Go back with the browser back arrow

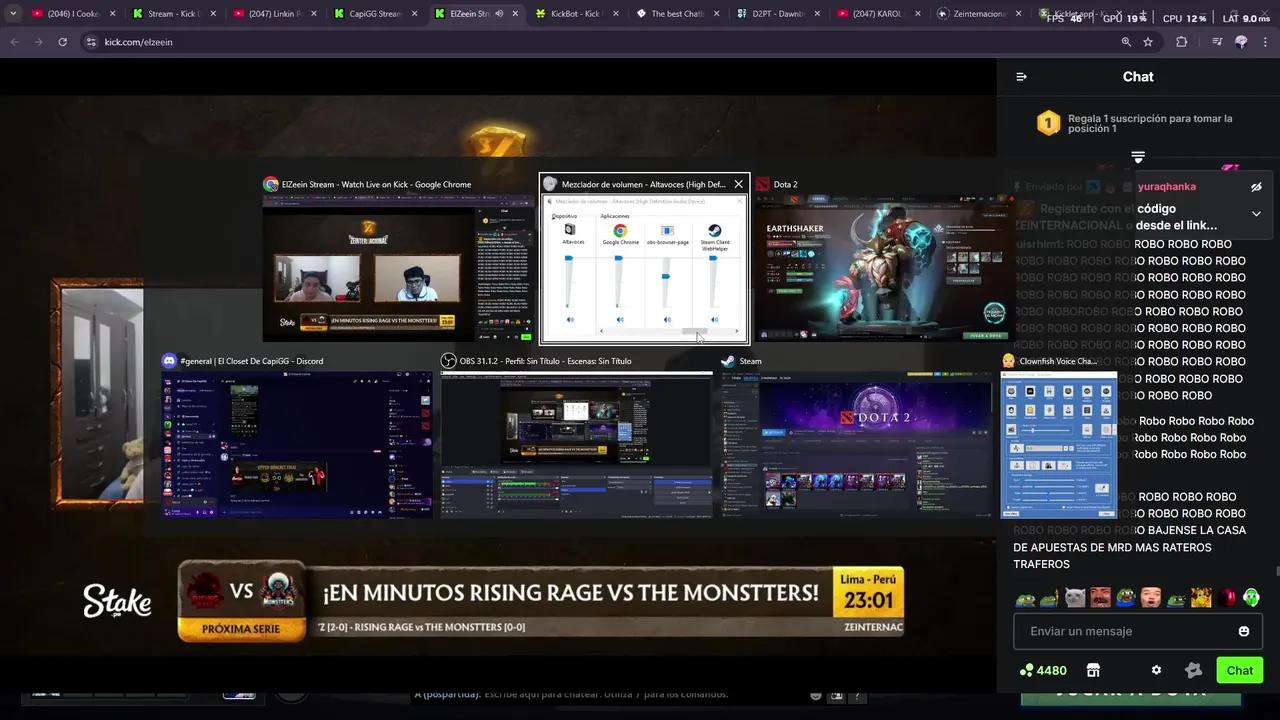(14, 42)
